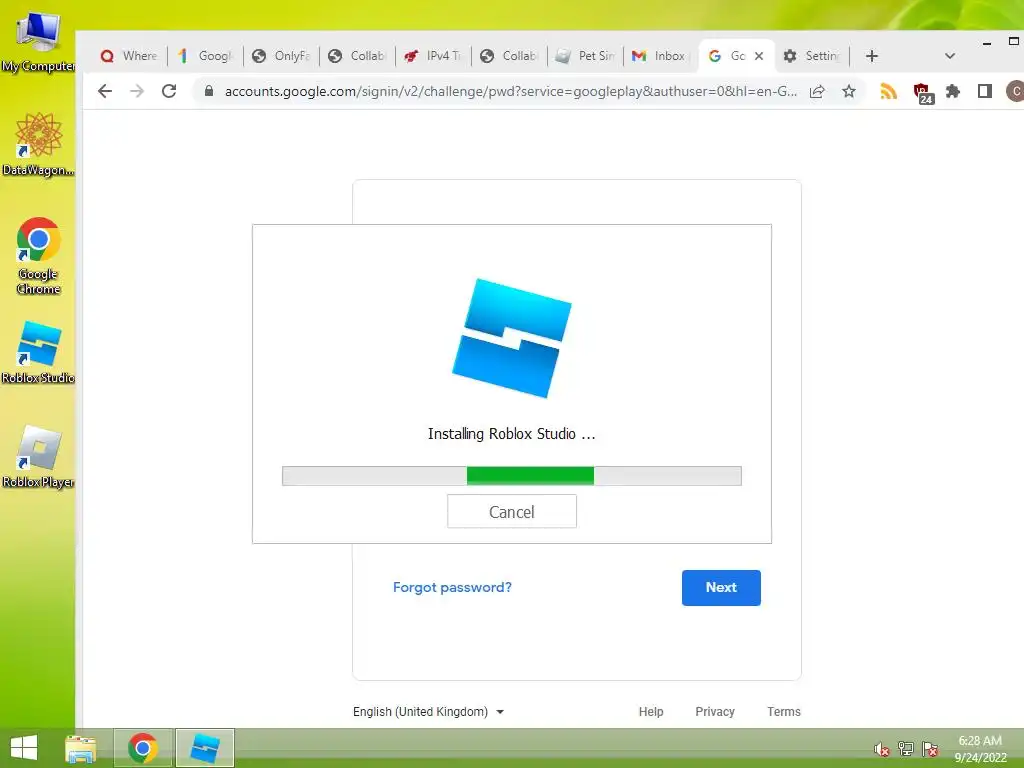Image resolution: width=1024 pixels, height=768 pixels.
Task: Expand English (United Kingdom) language dropdown
Action: point(428,711)
